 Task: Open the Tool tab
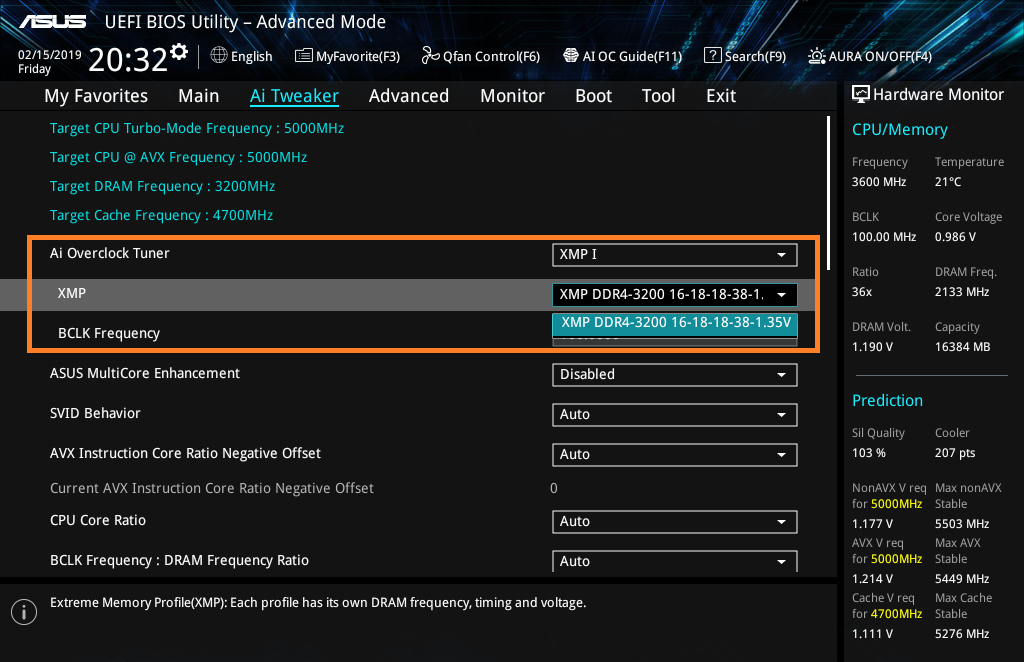(x=658, y=96)
